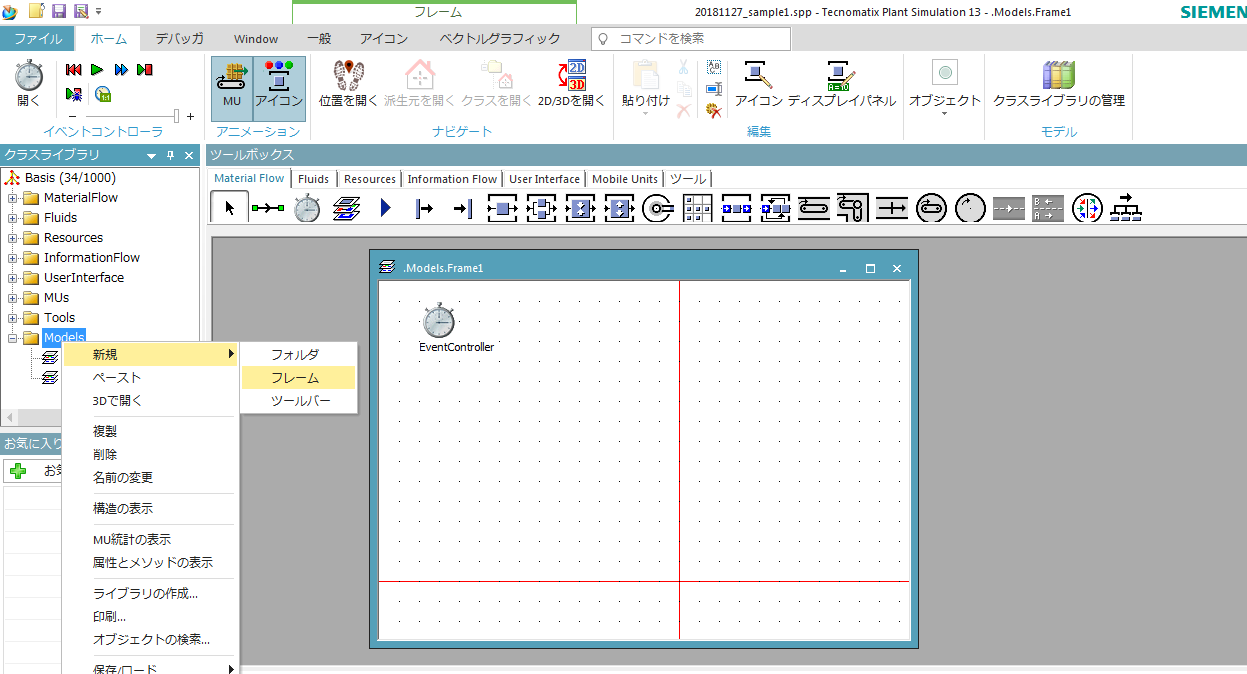
Task: Switch to the ベクトルグラフィック ribbon tab
Action: point(500,38)
